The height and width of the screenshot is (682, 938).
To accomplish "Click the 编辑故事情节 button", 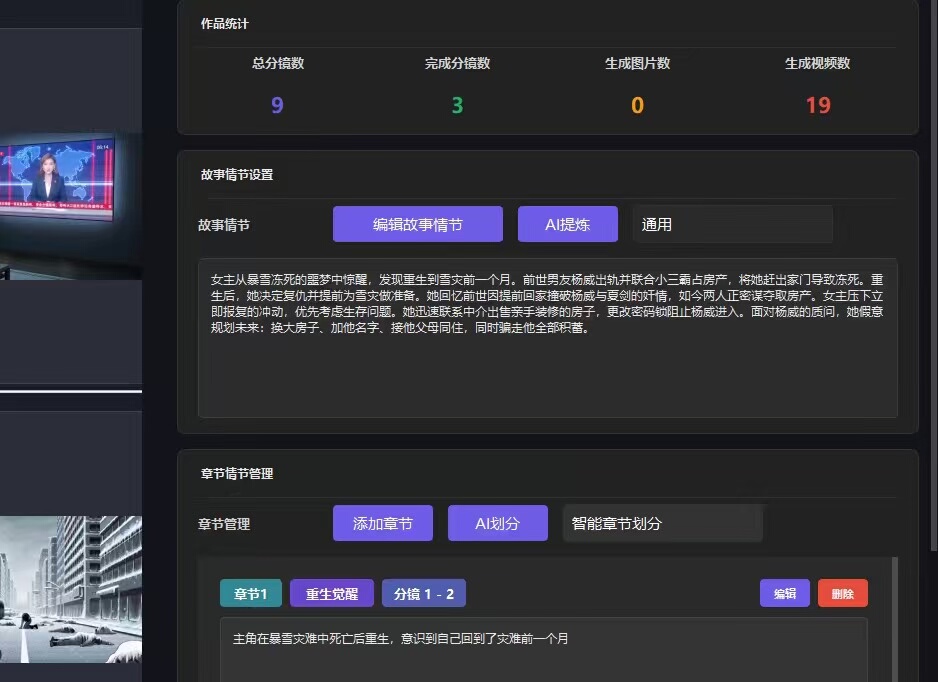I will pyautogui.click(x=418, y=224).
